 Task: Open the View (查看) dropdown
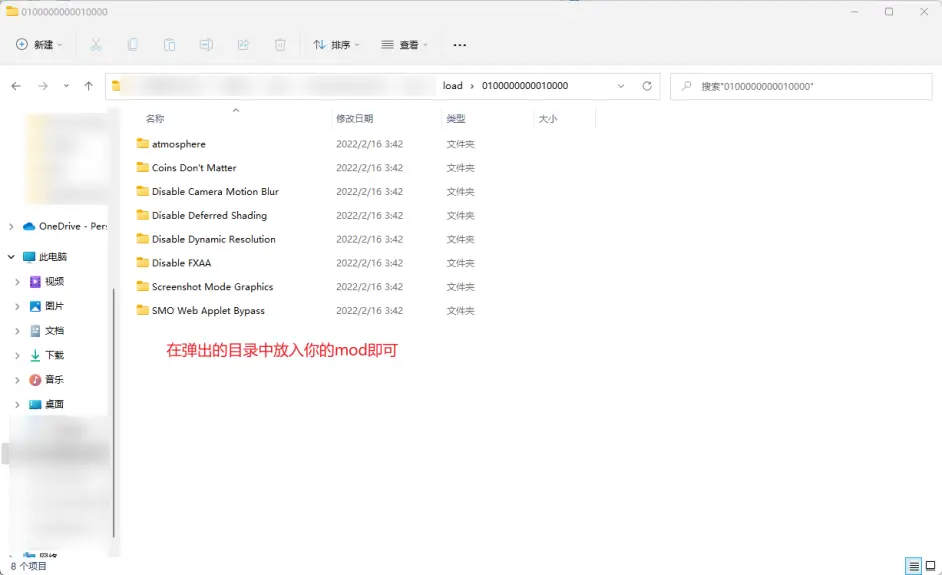tap(404, 44)
